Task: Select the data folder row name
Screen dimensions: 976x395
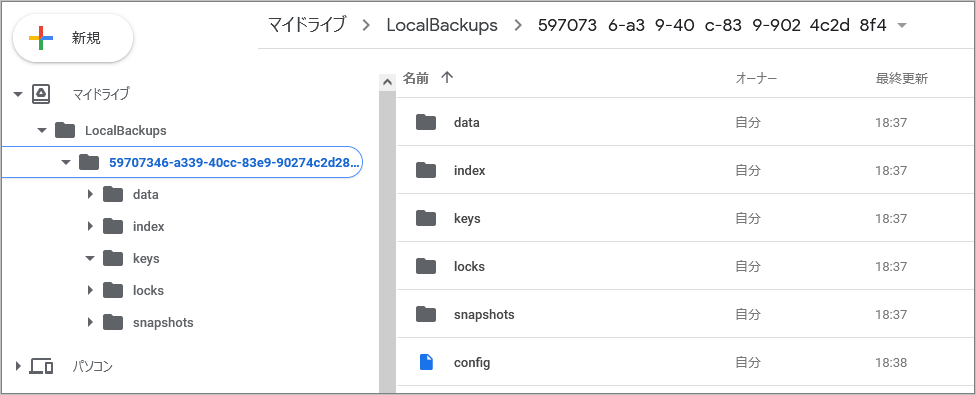Action: [467, 123]
